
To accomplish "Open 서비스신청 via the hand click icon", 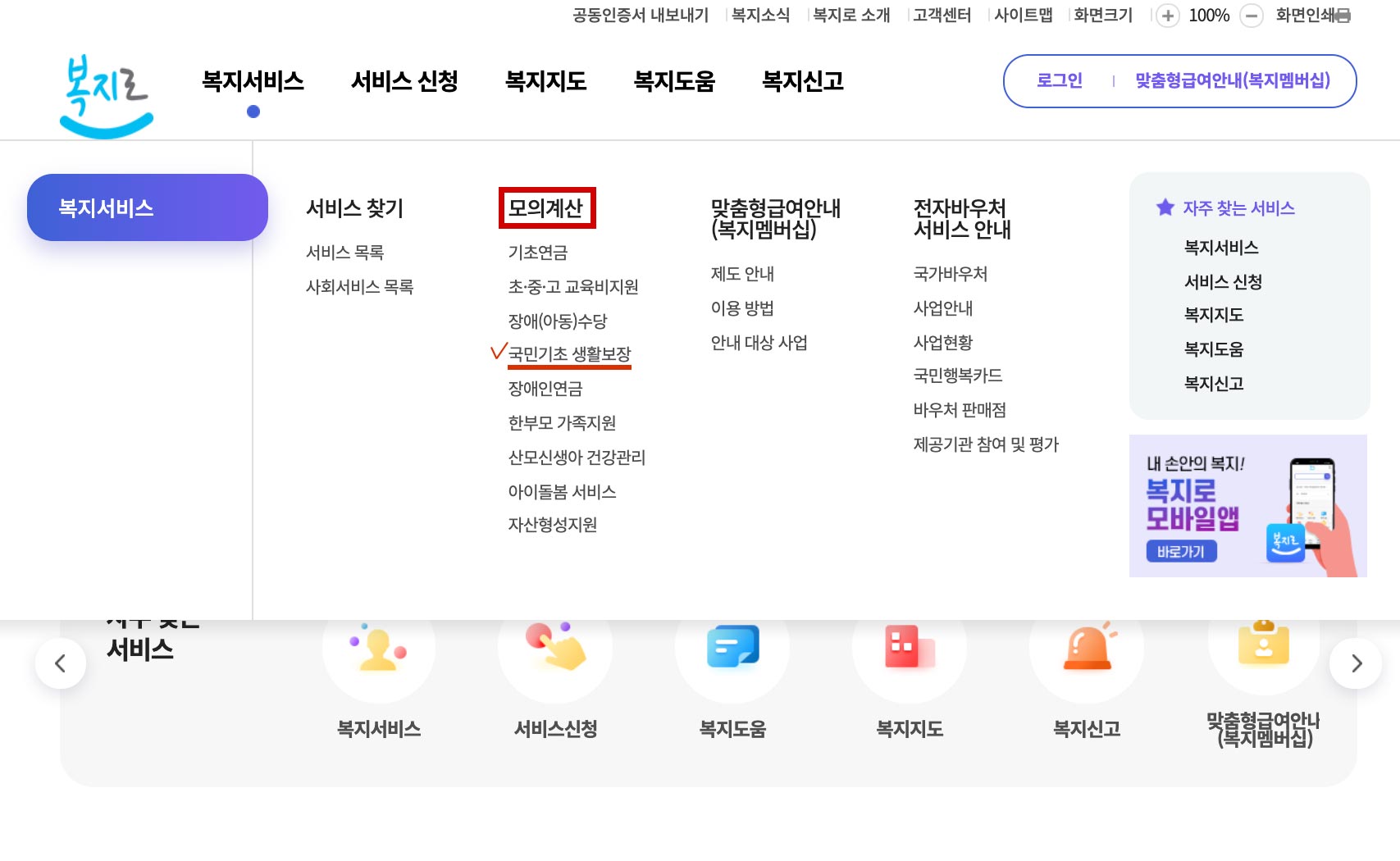I will [x=555, y=648].
